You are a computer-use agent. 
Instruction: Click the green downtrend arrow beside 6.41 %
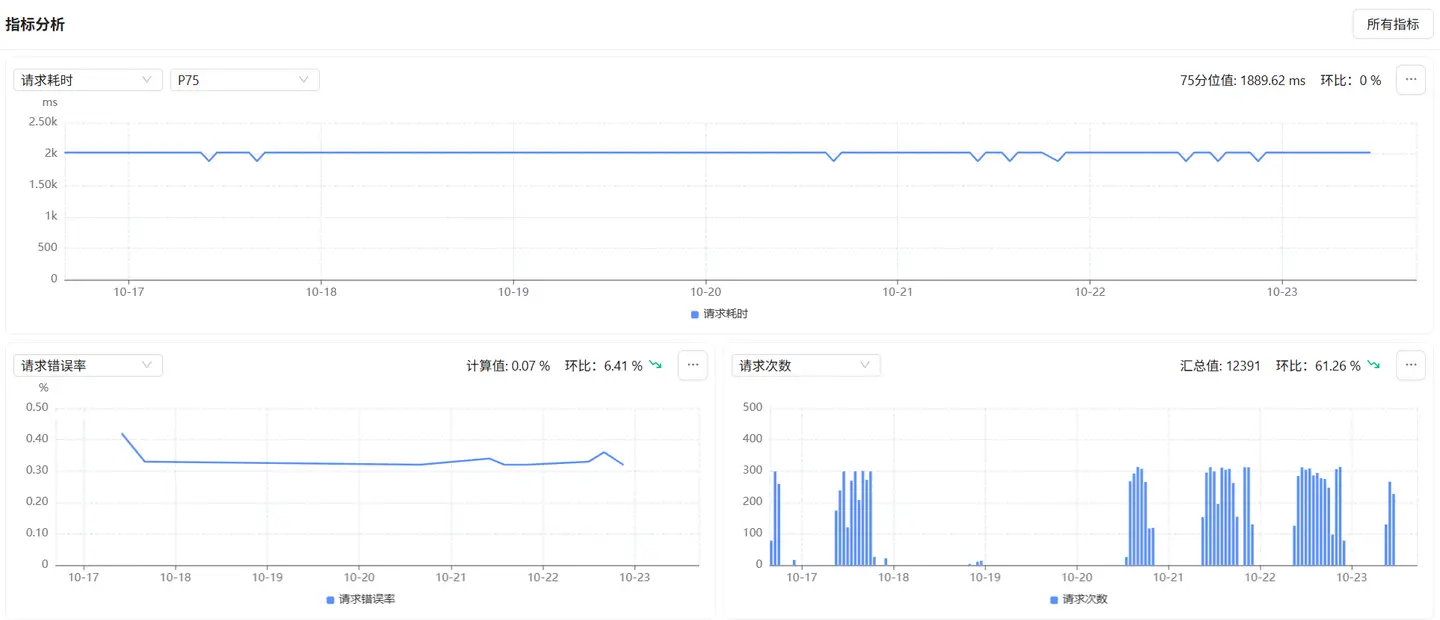[x=656, y=366]
